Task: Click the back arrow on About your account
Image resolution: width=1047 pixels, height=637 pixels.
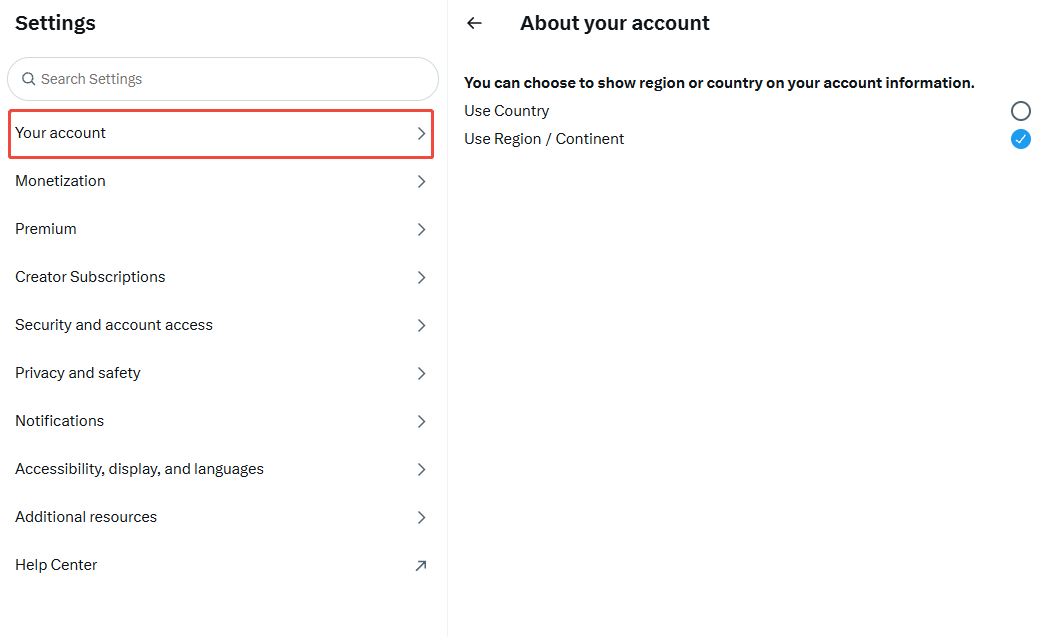Action: (x=474, y=22)
